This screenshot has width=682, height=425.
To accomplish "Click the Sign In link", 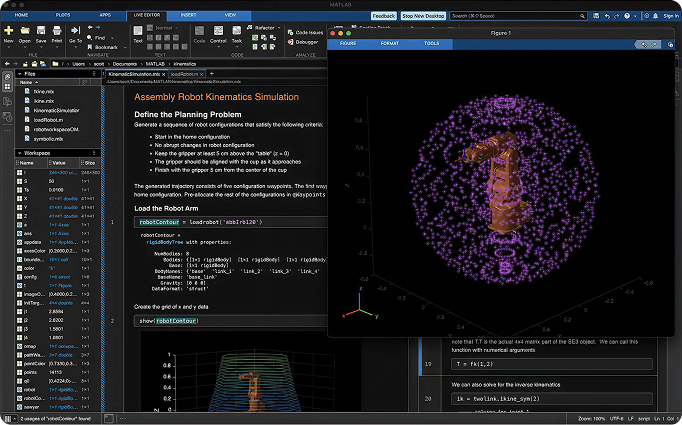I will click(x=671, y=16).
